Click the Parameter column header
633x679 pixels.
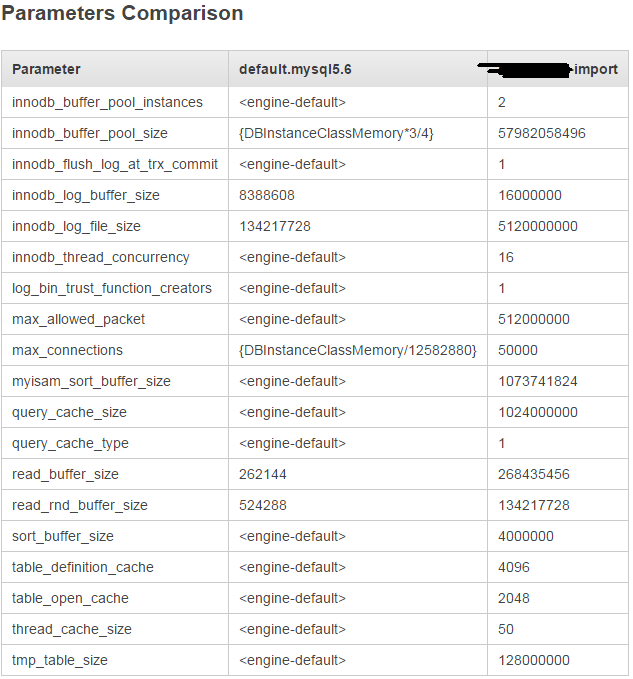coord(46,69)
